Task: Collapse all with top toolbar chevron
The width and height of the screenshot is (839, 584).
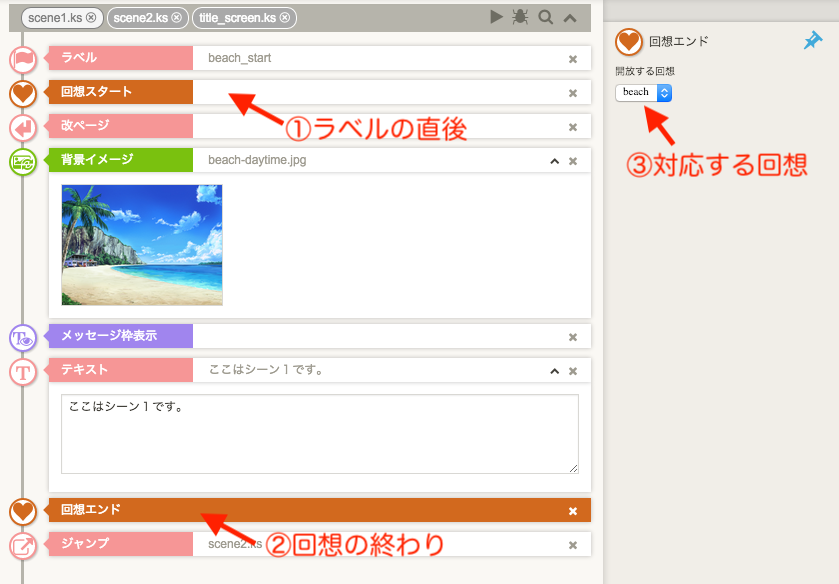Action: 570,17
